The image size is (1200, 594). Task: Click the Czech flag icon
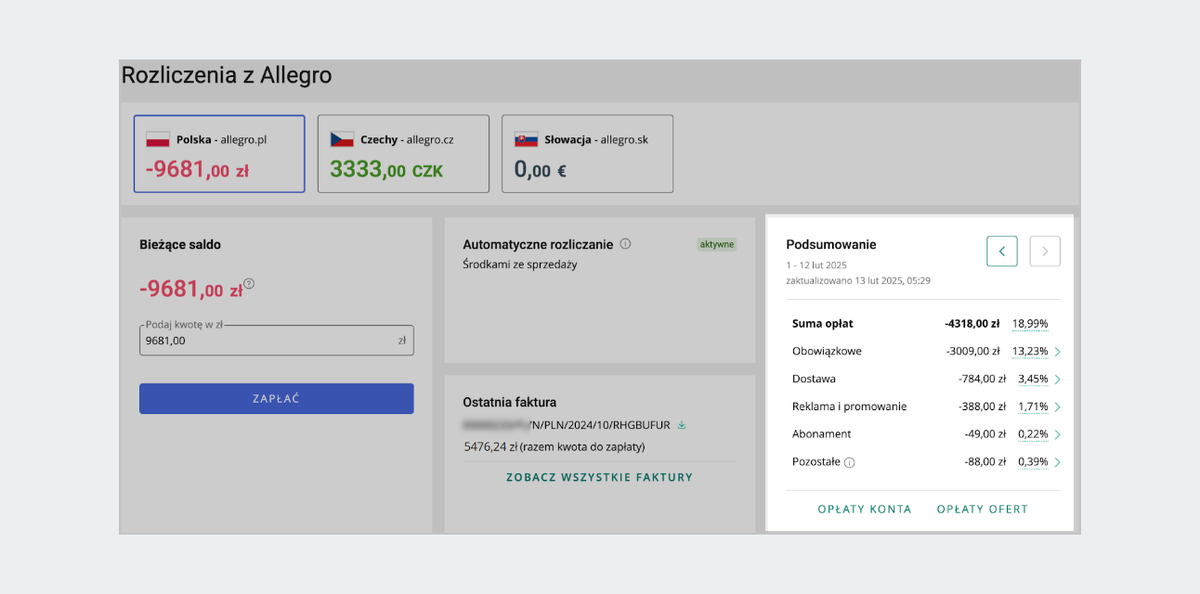342,139
